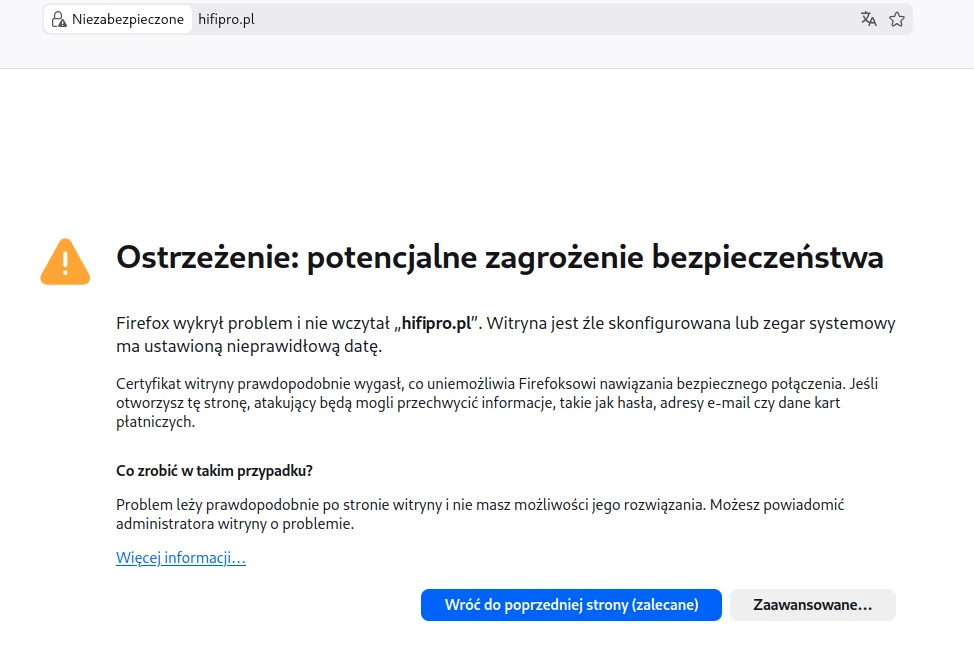
Task: Click the orange warning triangle icon
Action: 65,261
